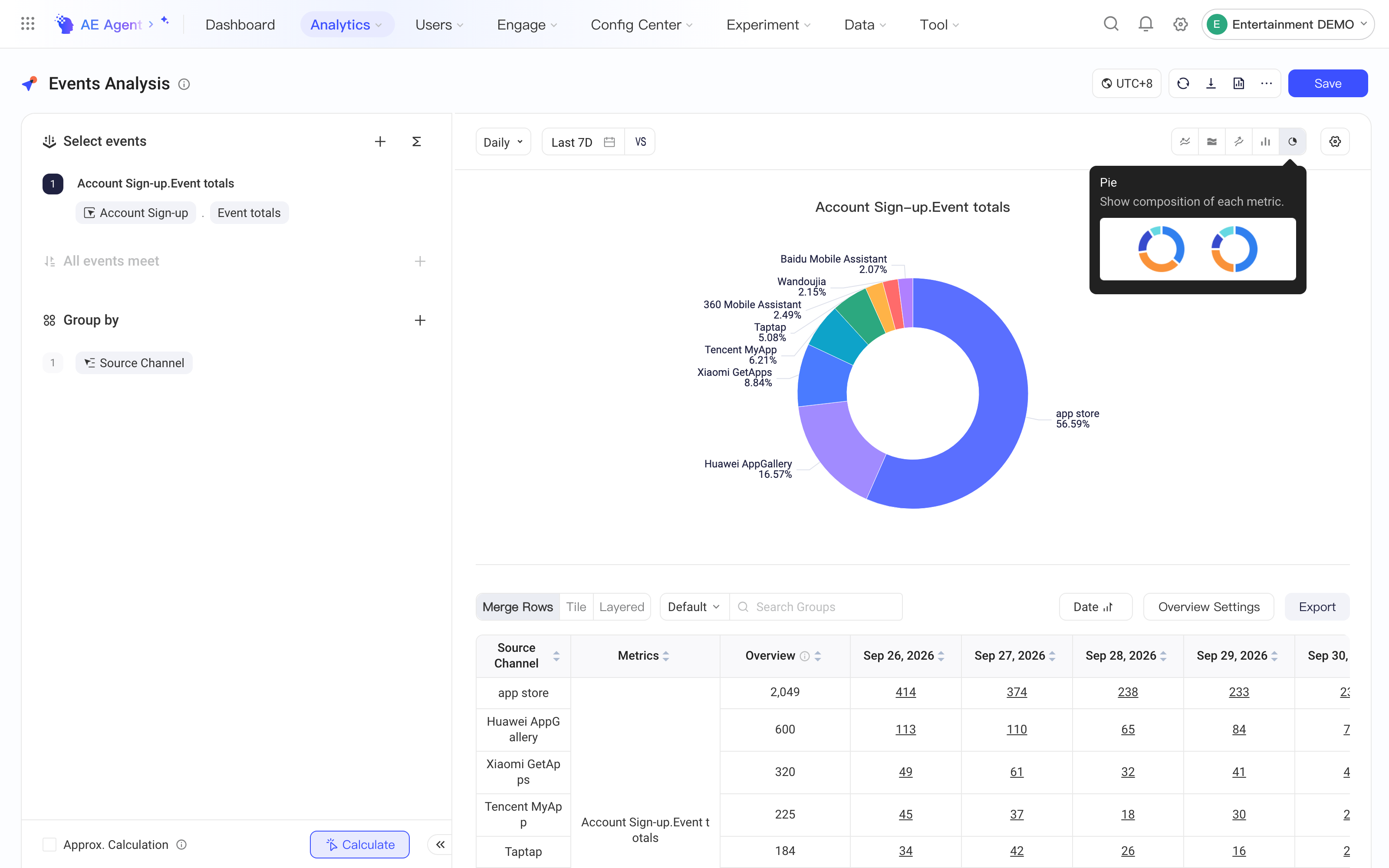
Task: Open the Engage menu
Action: click(527, 25)
